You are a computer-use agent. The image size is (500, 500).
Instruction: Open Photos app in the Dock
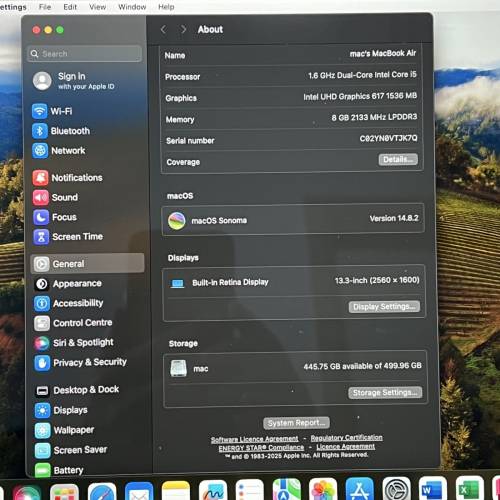(322, 489)
